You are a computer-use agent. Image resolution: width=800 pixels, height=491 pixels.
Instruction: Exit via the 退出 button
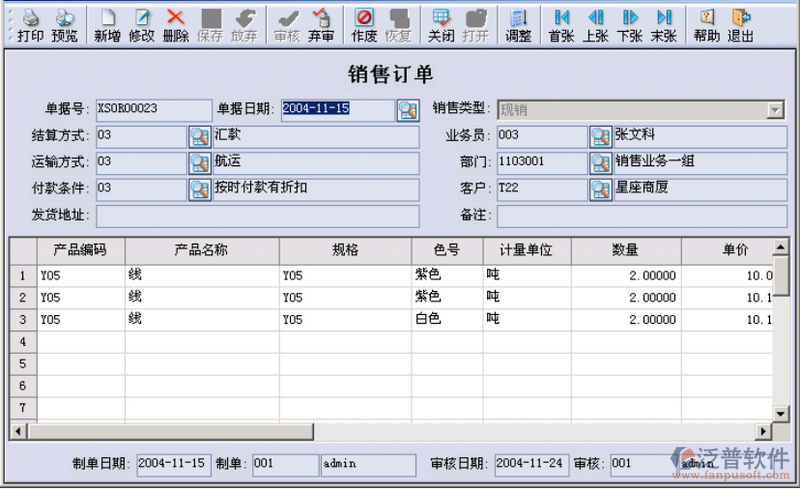(x=740, y=25)
